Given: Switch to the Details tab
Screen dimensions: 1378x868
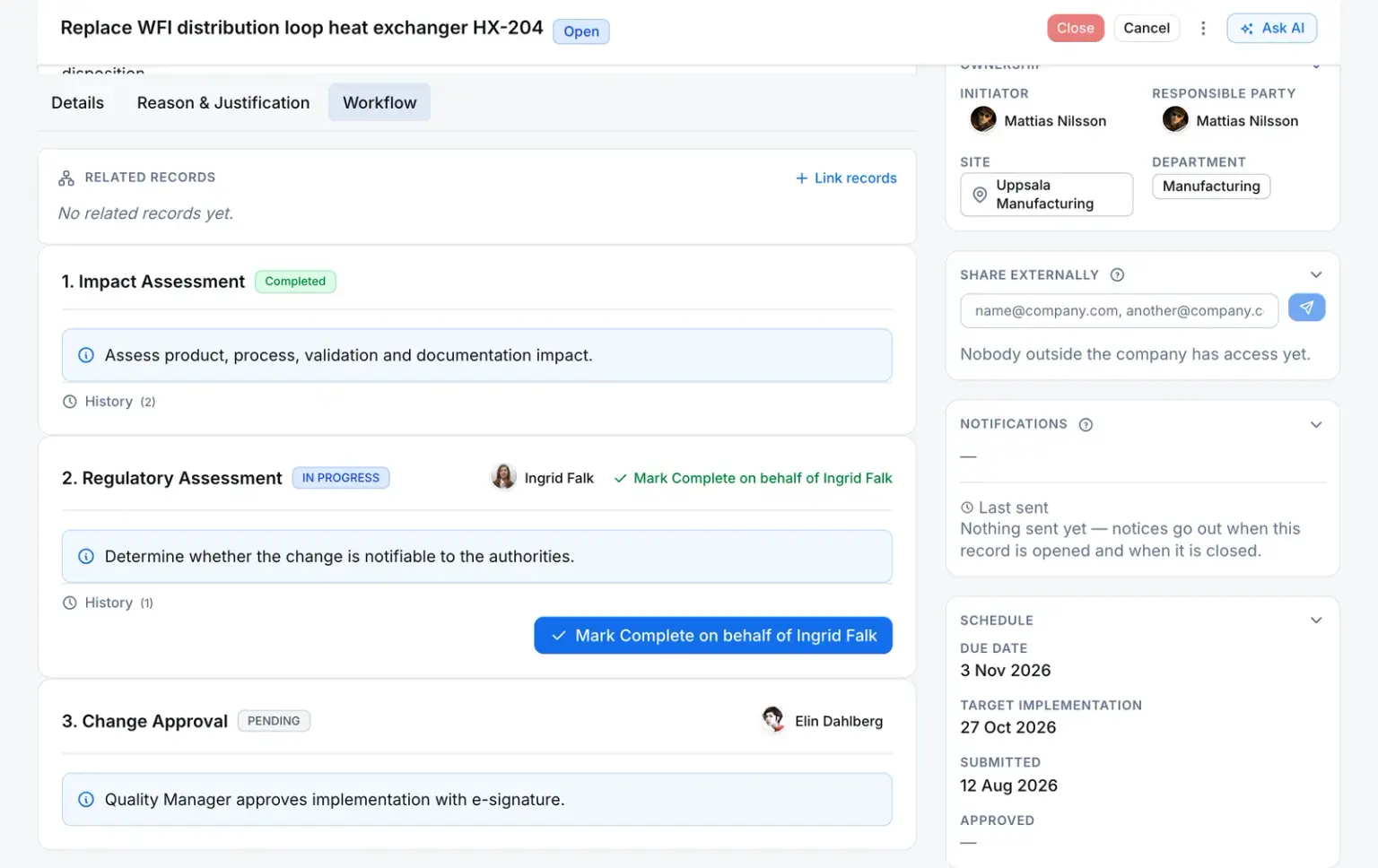Looking at the screenshot, I should 77,102.
